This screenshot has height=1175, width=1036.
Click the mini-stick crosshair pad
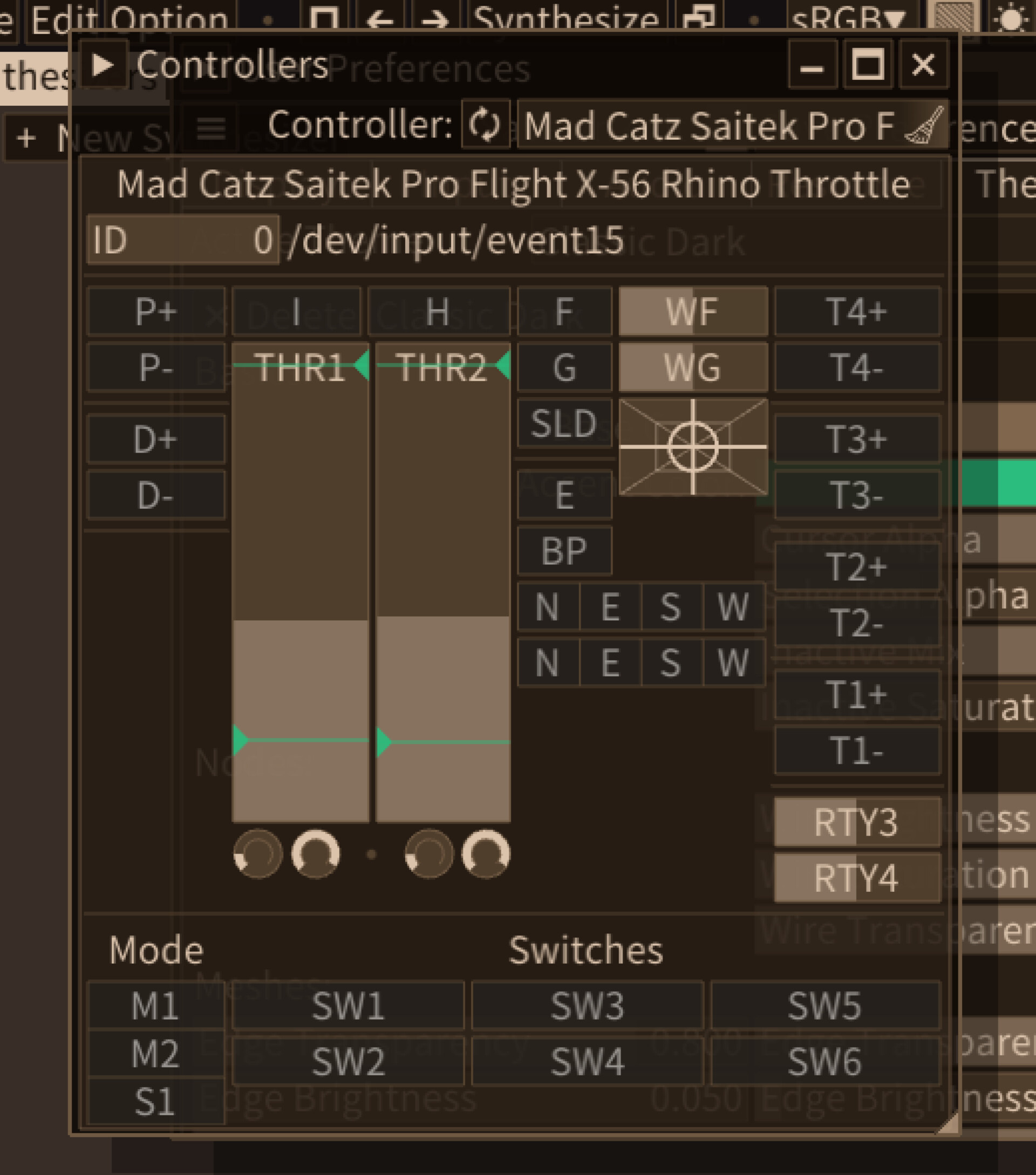coord(693,447)
